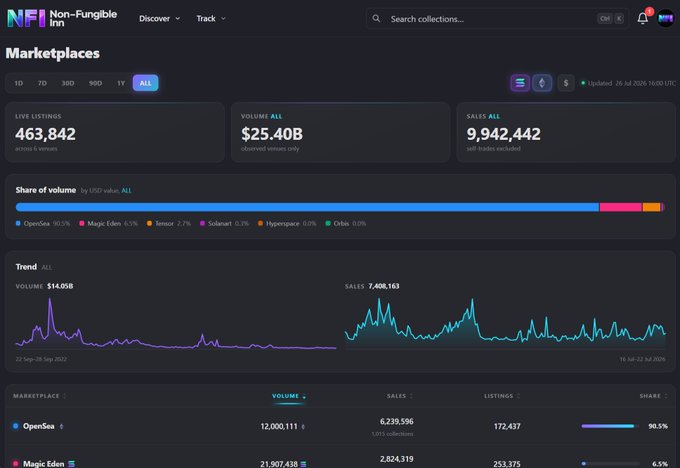Click the green update status dot
The height and width of the screenshot is (468, 680).
[x=583, y=83]
